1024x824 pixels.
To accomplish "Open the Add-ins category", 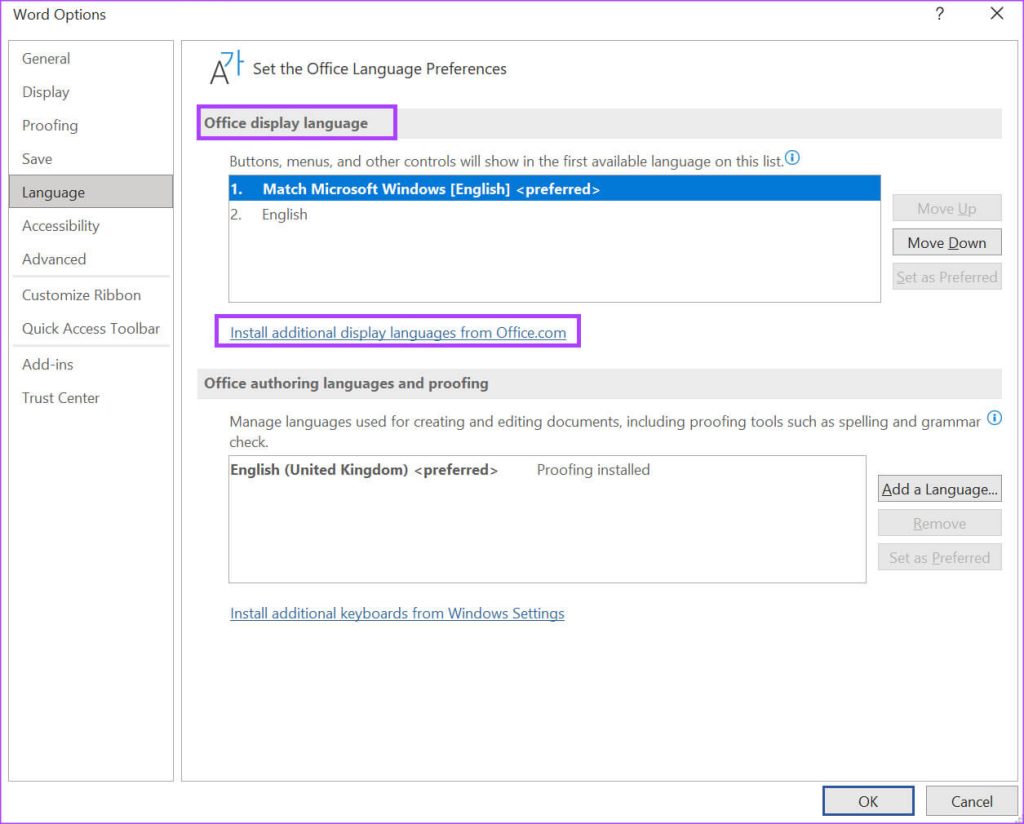I will [x=91, y=364].
